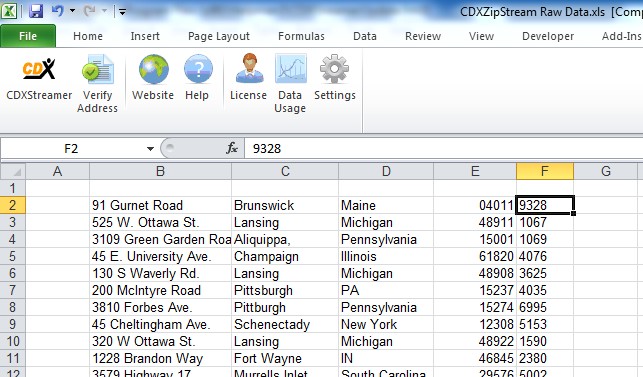Select the New York state cell
Screen dimensions: 643x377
386,324
